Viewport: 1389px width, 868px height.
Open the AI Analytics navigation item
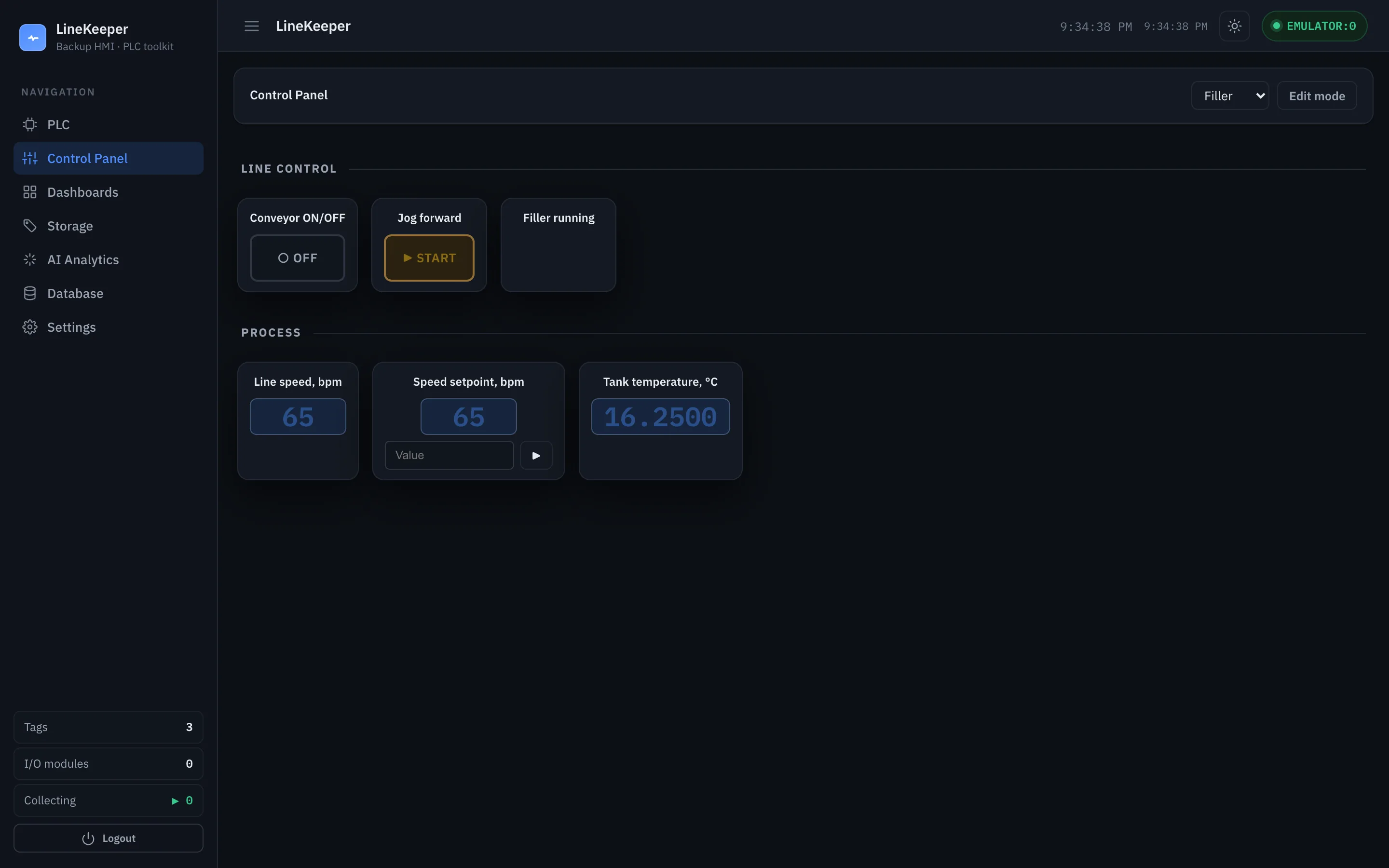(109, 259)
